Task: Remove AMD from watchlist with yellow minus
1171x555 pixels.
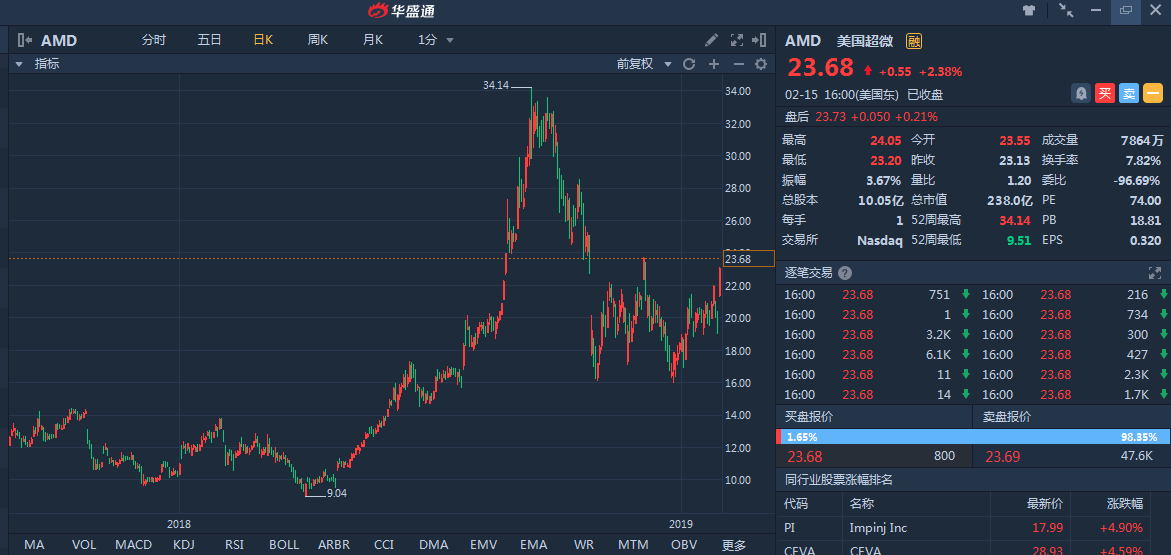Action: click(x=1153, y=93)
